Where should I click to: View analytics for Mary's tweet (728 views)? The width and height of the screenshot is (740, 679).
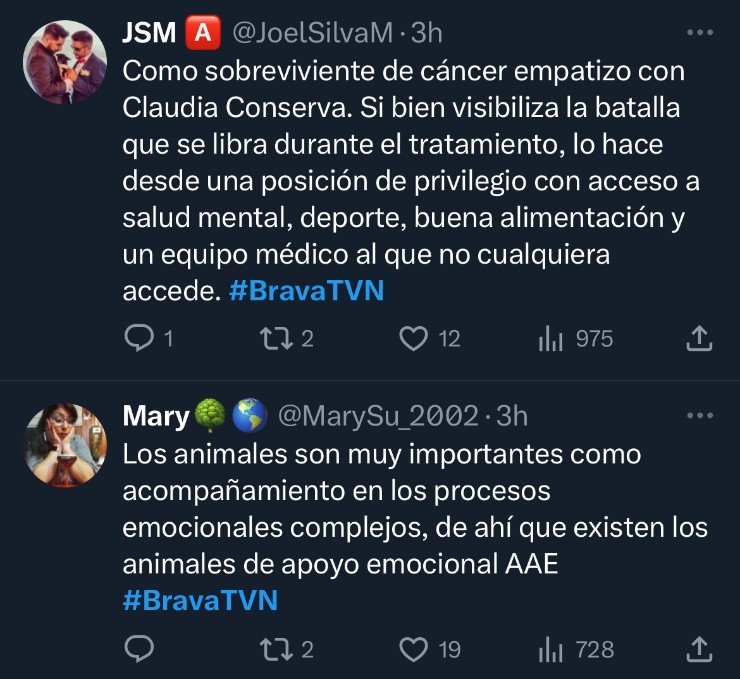pos(552,650)
